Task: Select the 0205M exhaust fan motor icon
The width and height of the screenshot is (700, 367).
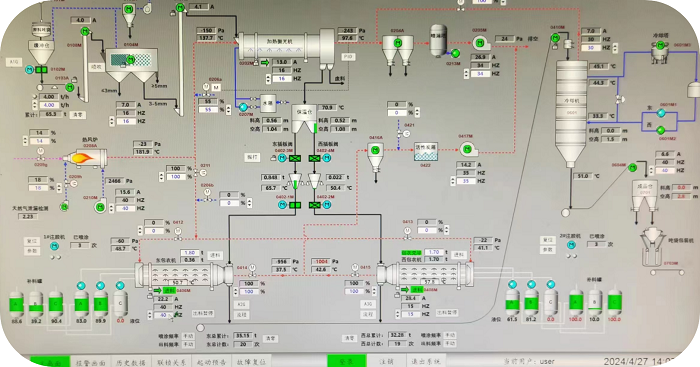Action: click(480, 43)
